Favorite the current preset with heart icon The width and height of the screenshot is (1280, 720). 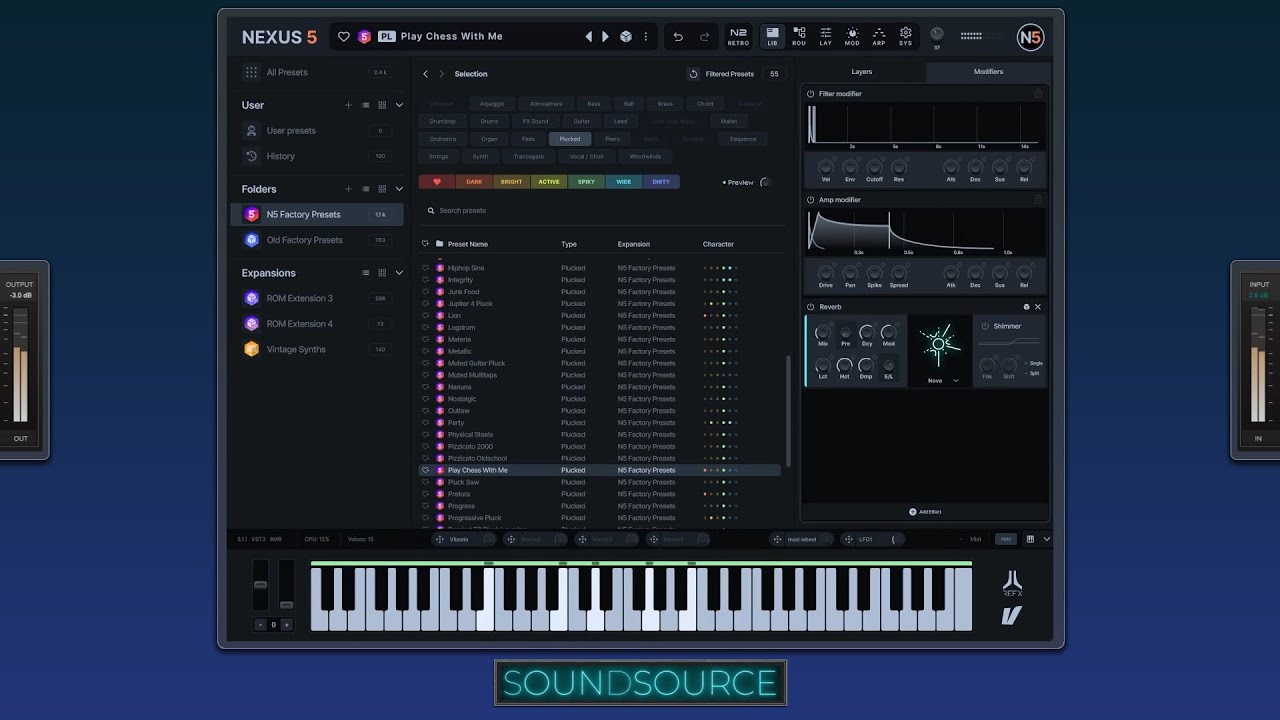coord(343,37)
